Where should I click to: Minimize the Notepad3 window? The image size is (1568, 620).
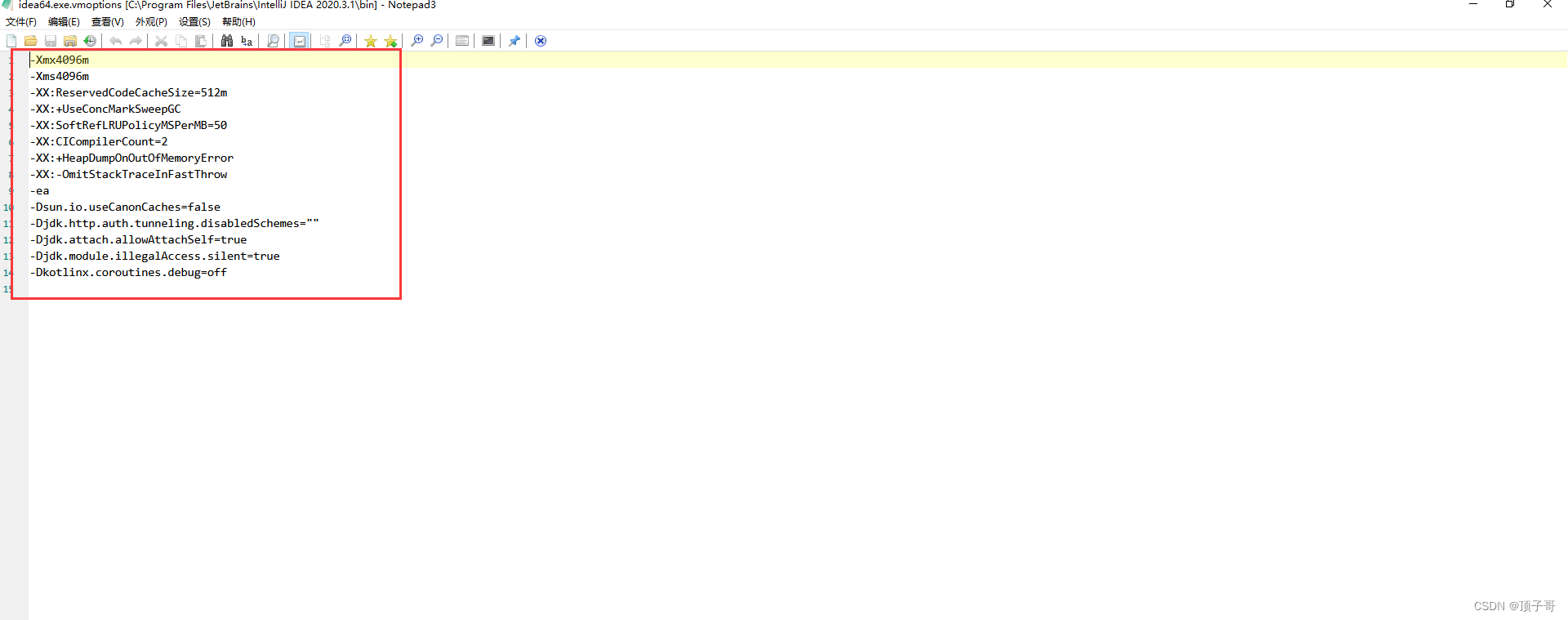click(x=1473, y=4)
